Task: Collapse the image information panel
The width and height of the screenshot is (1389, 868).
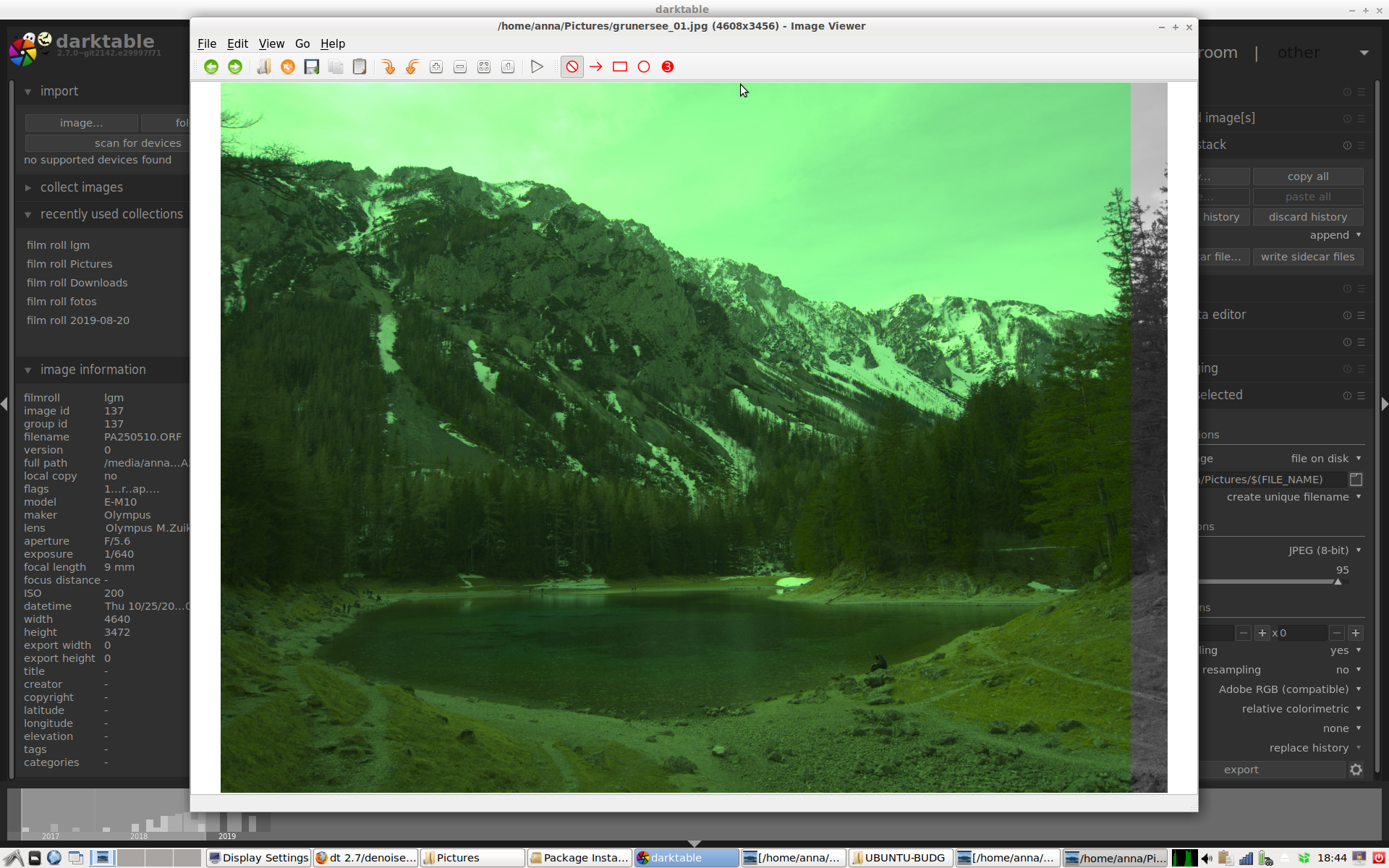Action: (27, 370)
